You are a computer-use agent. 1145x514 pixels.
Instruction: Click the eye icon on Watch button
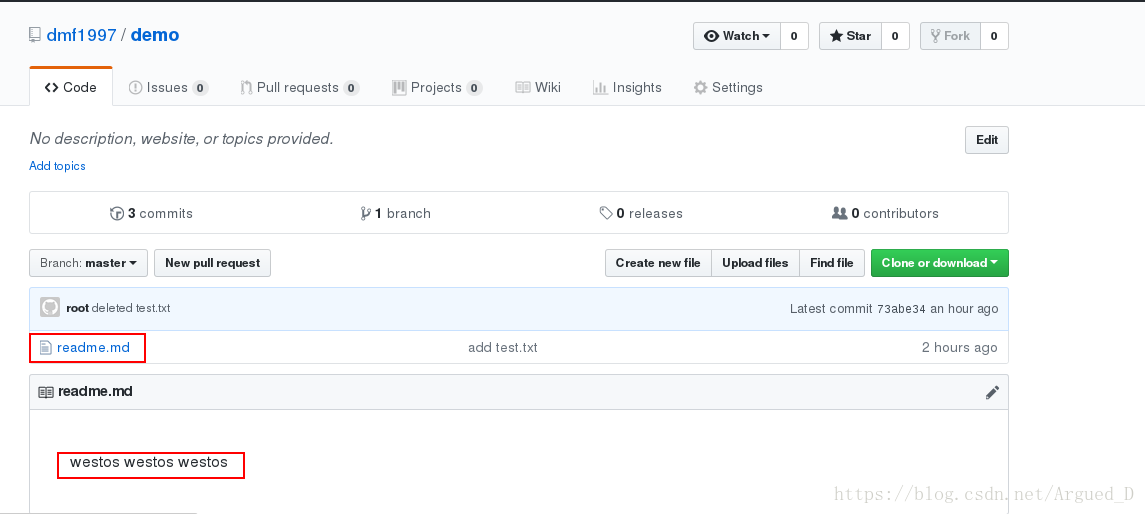[x=711, y=36]
